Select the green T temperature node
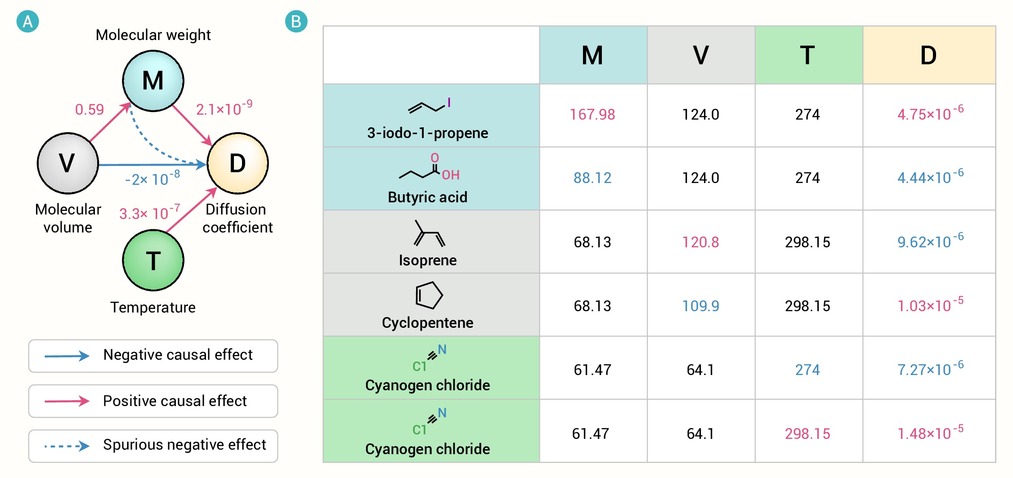Image resolution: width=1013 pixels, height=478 pixels. tap(153, 260)
